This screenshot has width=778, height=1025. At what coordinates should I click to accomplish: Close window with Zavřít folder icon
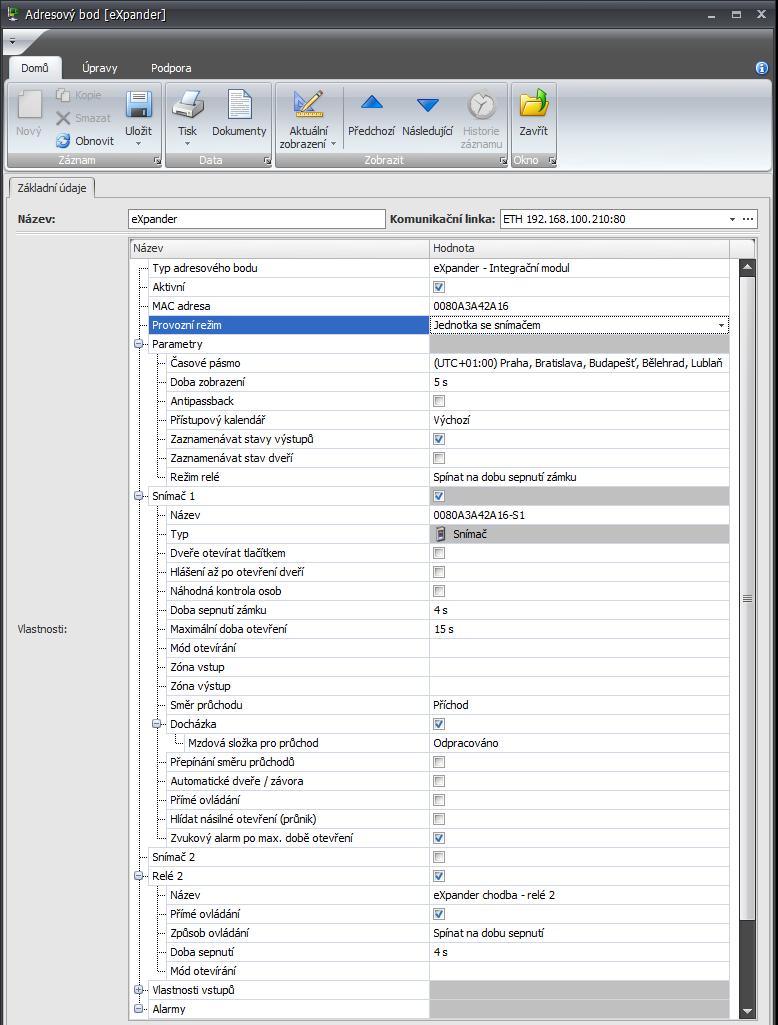533,105
